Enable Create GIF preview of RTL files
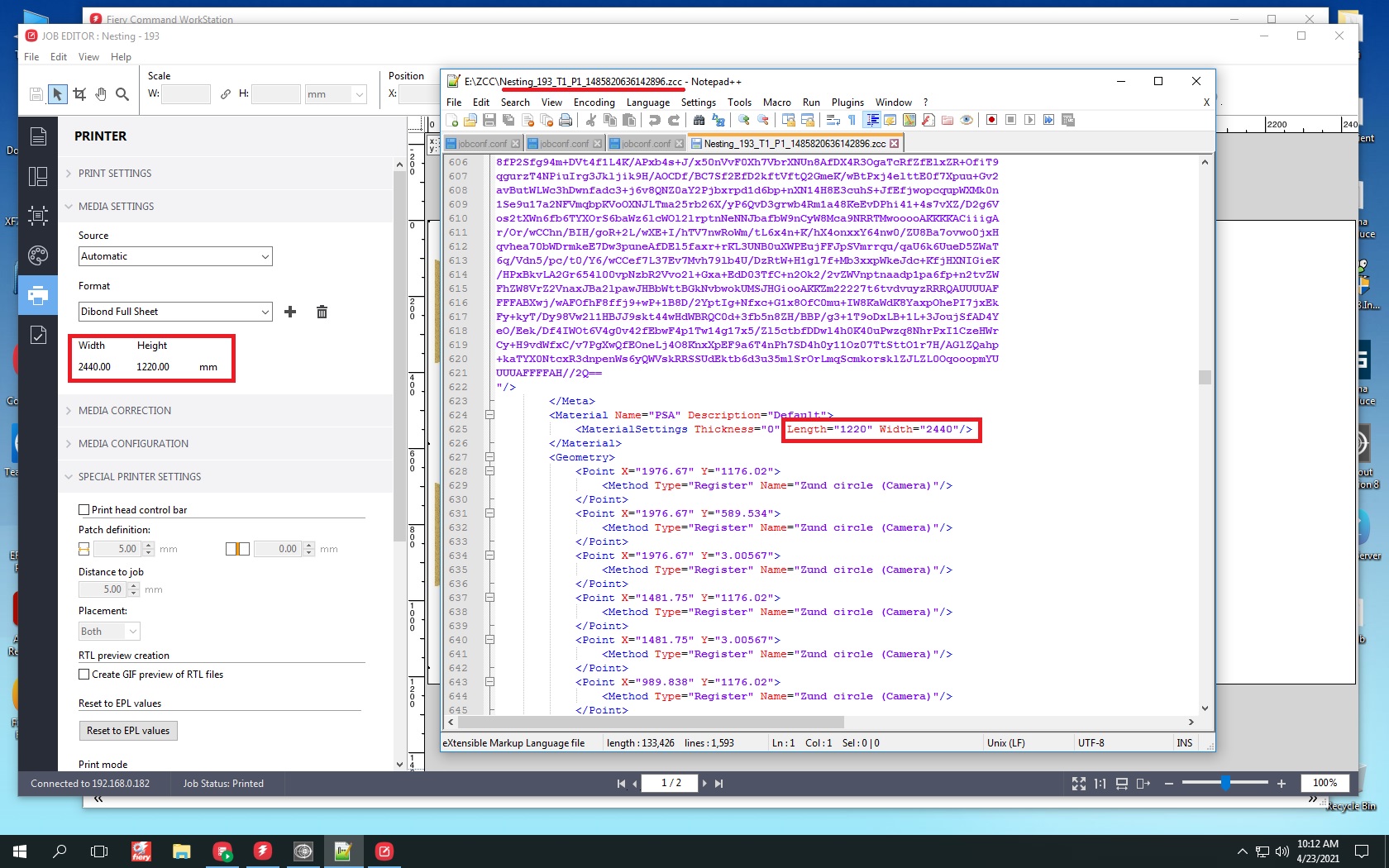This screenshot has width=1389, height=868. click(84, 675)
